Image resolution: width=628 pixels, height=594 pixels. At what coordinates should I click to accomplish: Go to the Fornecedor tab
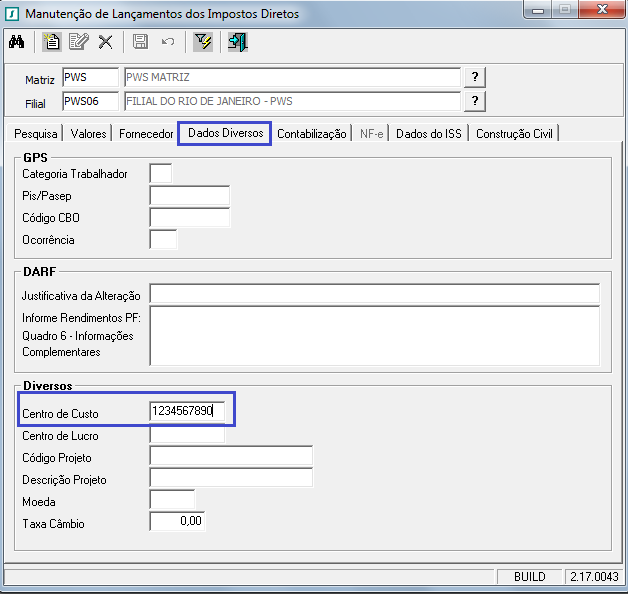146,134
